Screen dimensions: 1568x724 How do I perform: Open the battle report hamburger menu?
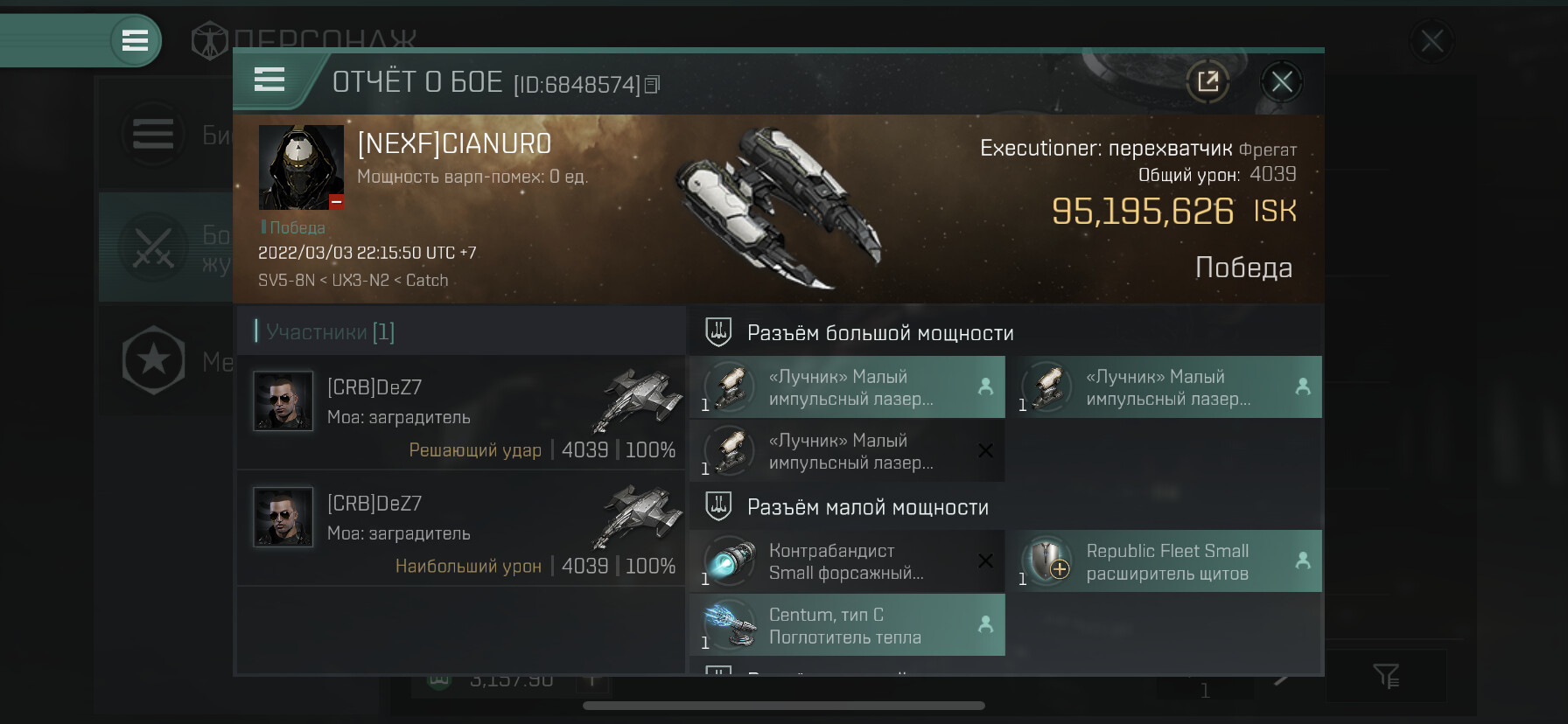pyautogui.click(x=269, y=80)
